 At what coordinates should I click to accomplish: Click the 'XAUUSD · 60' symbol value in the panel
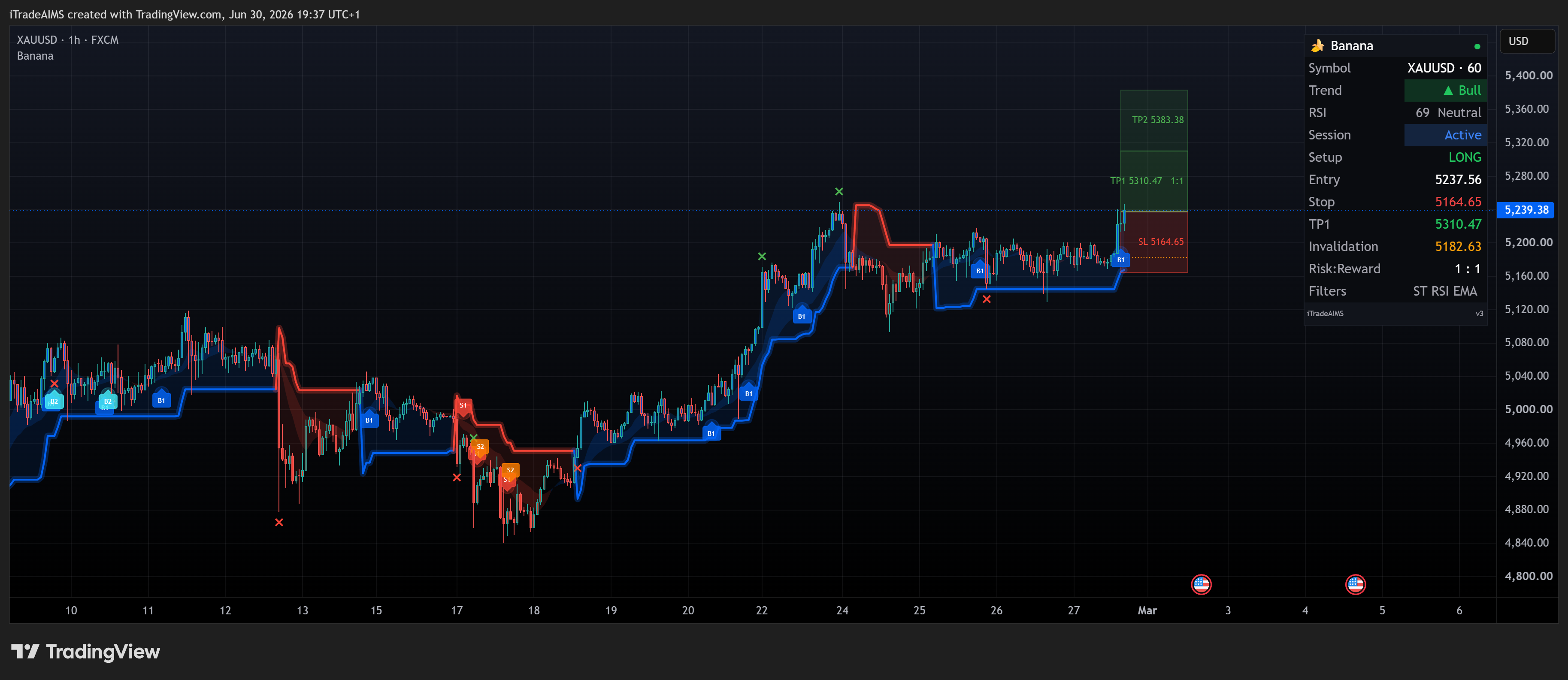point(1444,68)
